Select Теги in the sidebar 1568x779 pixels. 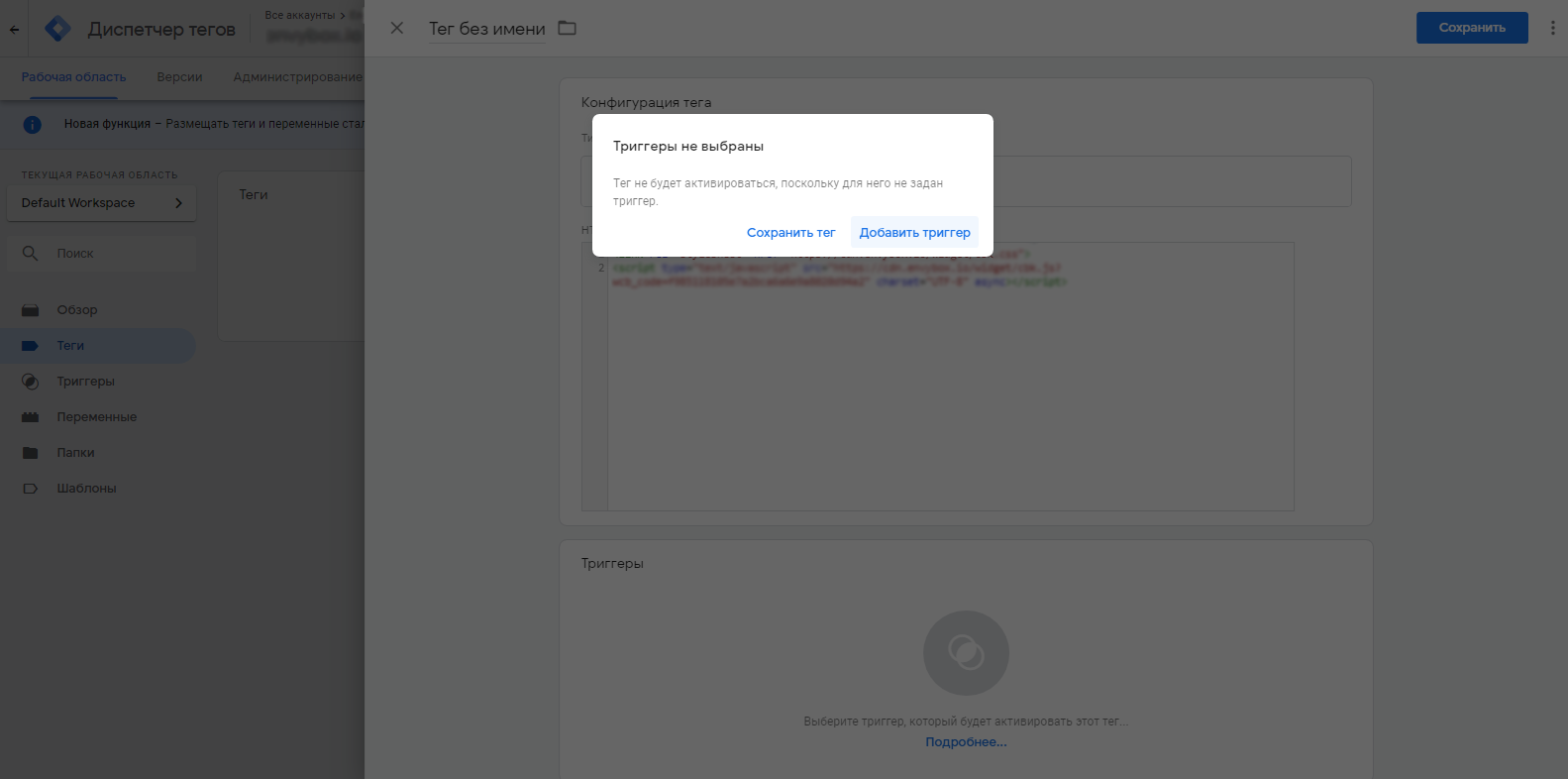coord(70,346)
